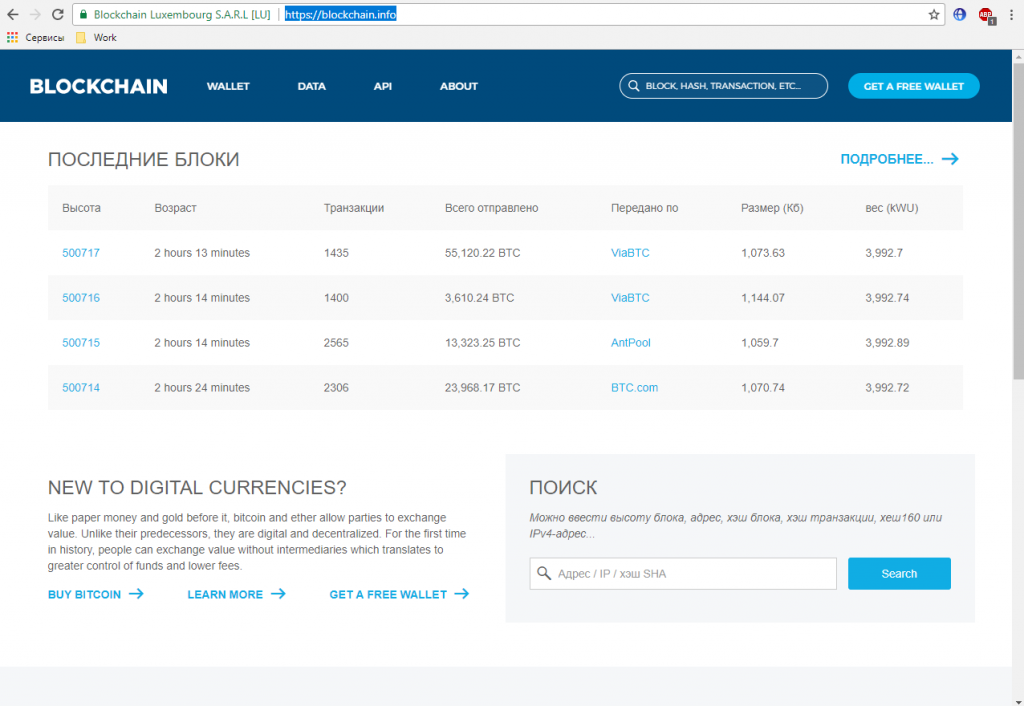1024x706 pixels.
Task: Open the globe extension icon
Action: pyautogui.click(x=959, y=14)
